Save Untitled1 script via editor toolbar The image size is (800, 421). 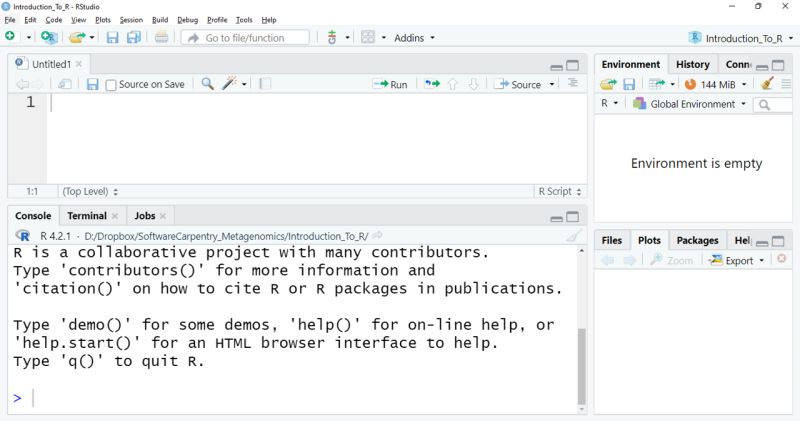(92, 84)
